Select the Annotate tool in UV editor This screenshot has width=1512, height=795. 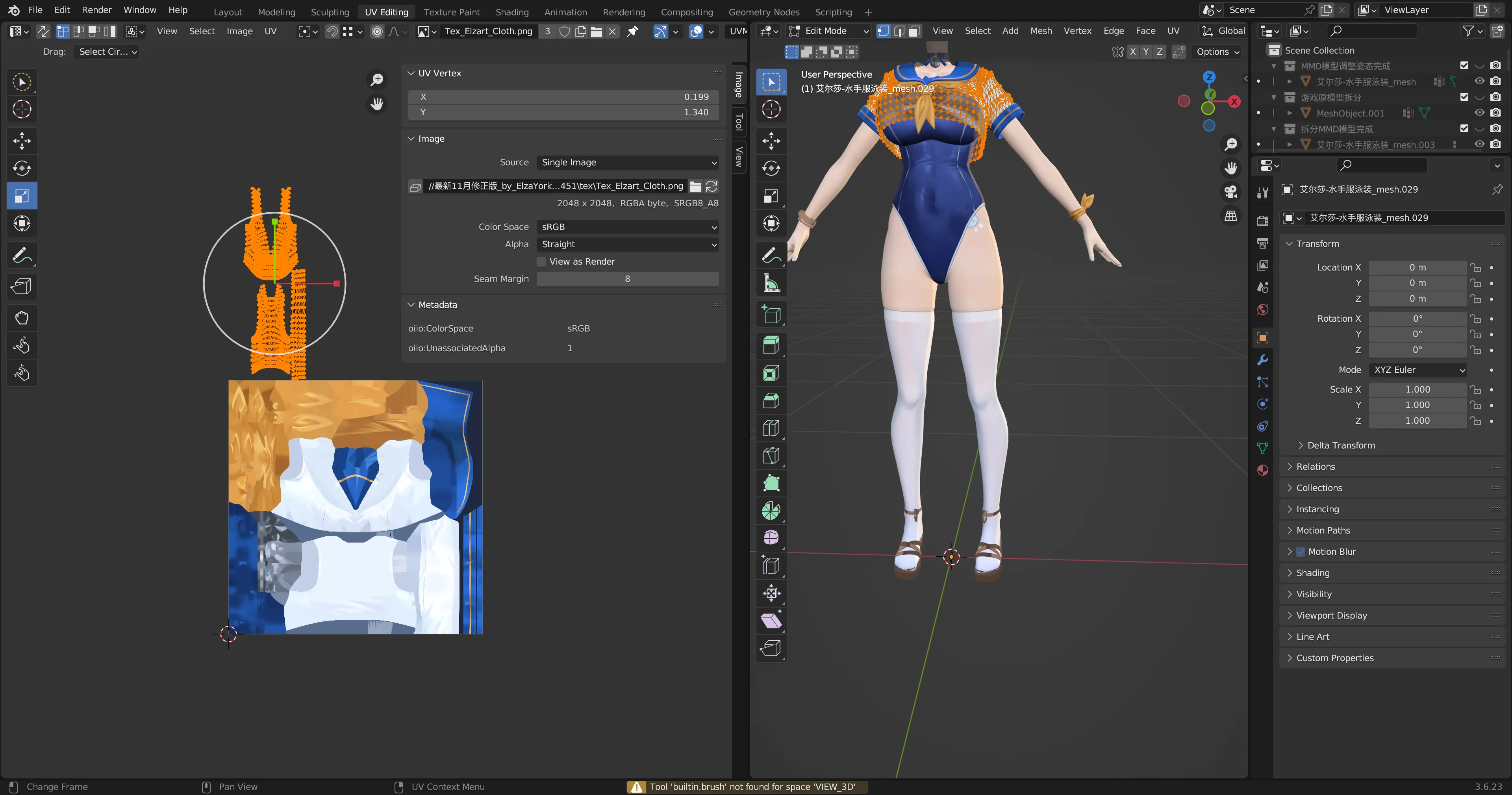22,256
